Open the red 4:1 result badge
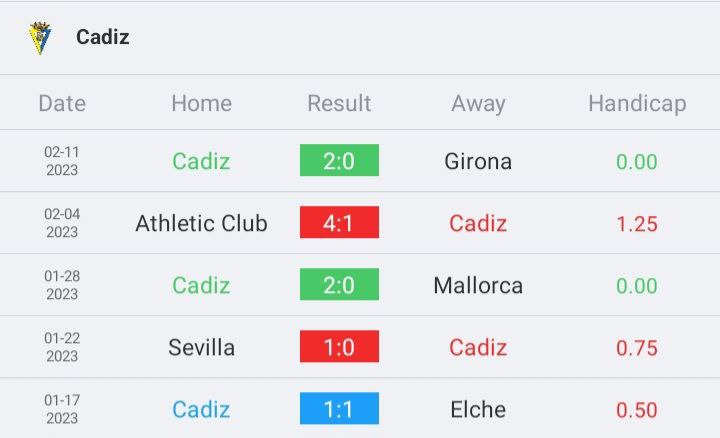 tap(339, 222)
